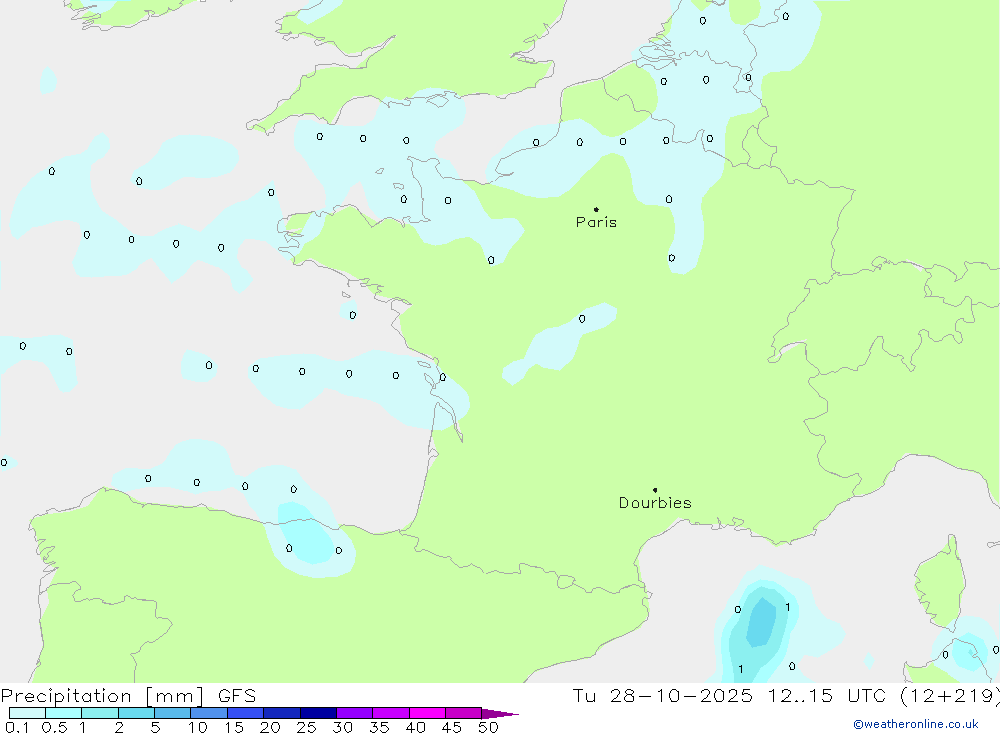Image resolution: width=1000 pixels, height=733 pixels.
Task: Select the 0.1 mm legend color swatch
Action: [x=27, y=713]
